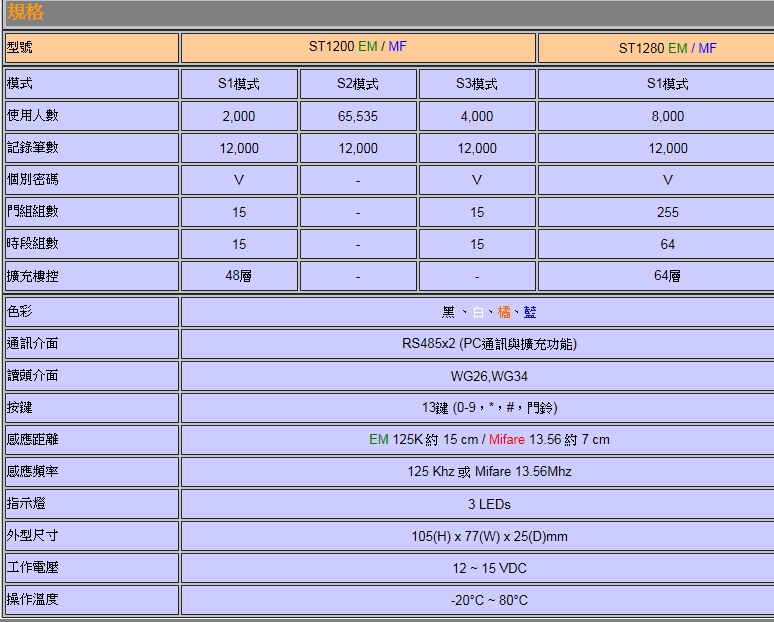
Task: Select the 105(H) x 77(W) x 25(D)mm dimensions
Action: point(489,536)
